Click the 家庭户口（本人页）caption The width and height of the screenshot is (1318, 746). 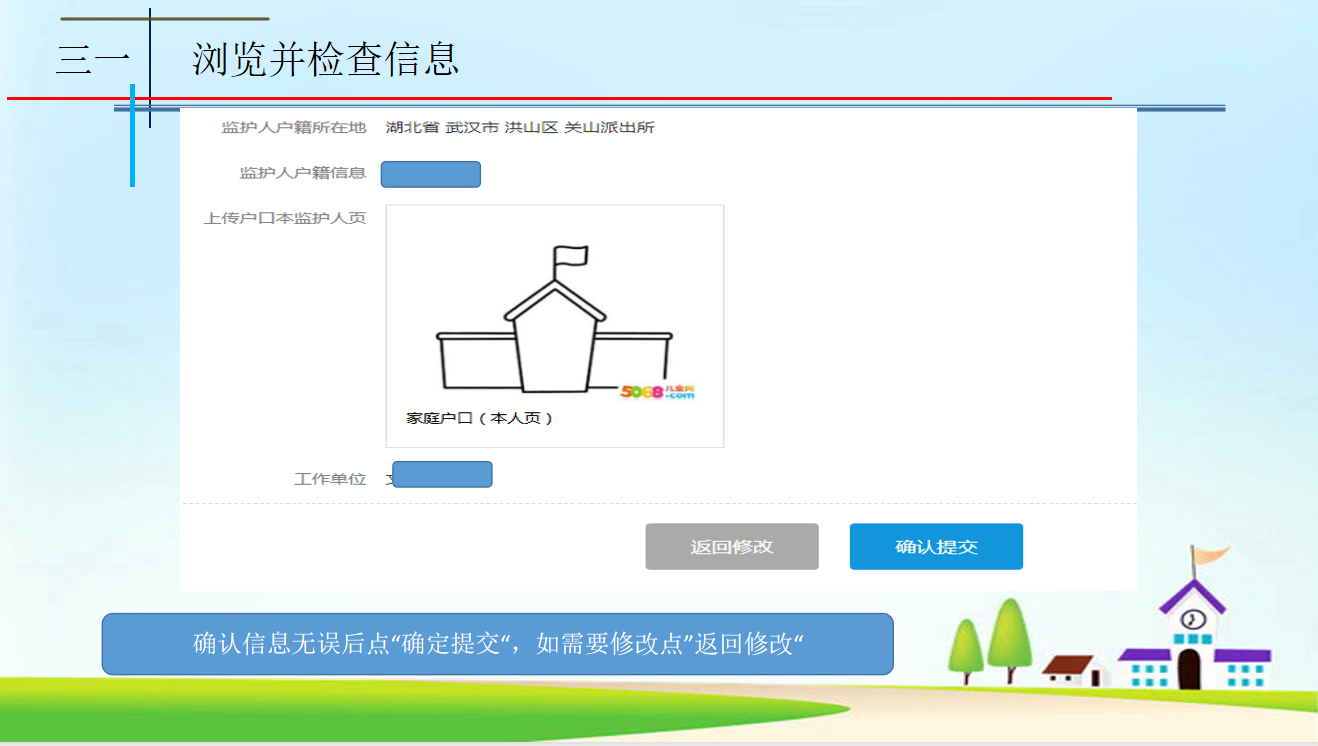(479, 418)
